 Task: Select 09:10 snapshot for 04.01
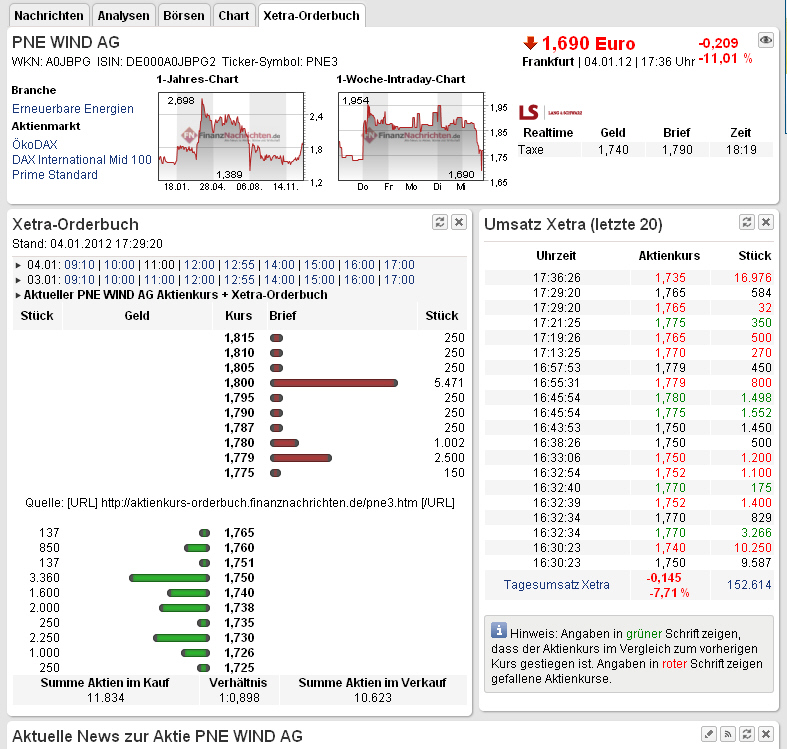(x=79, y=265)
